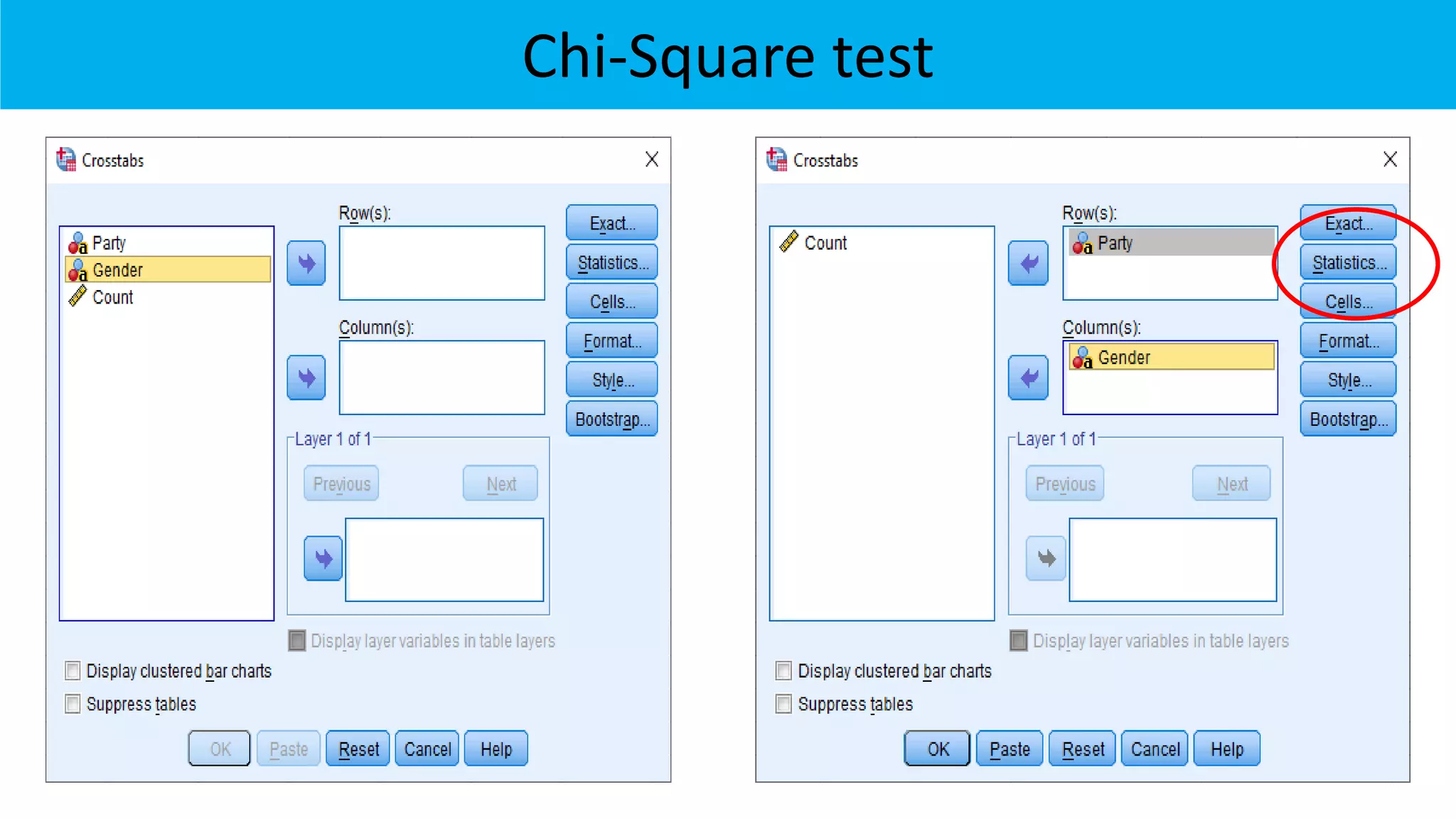The image size is (1456, 819).
Task: Click the Column(s) box in left dialog
Action: (442, 378)
